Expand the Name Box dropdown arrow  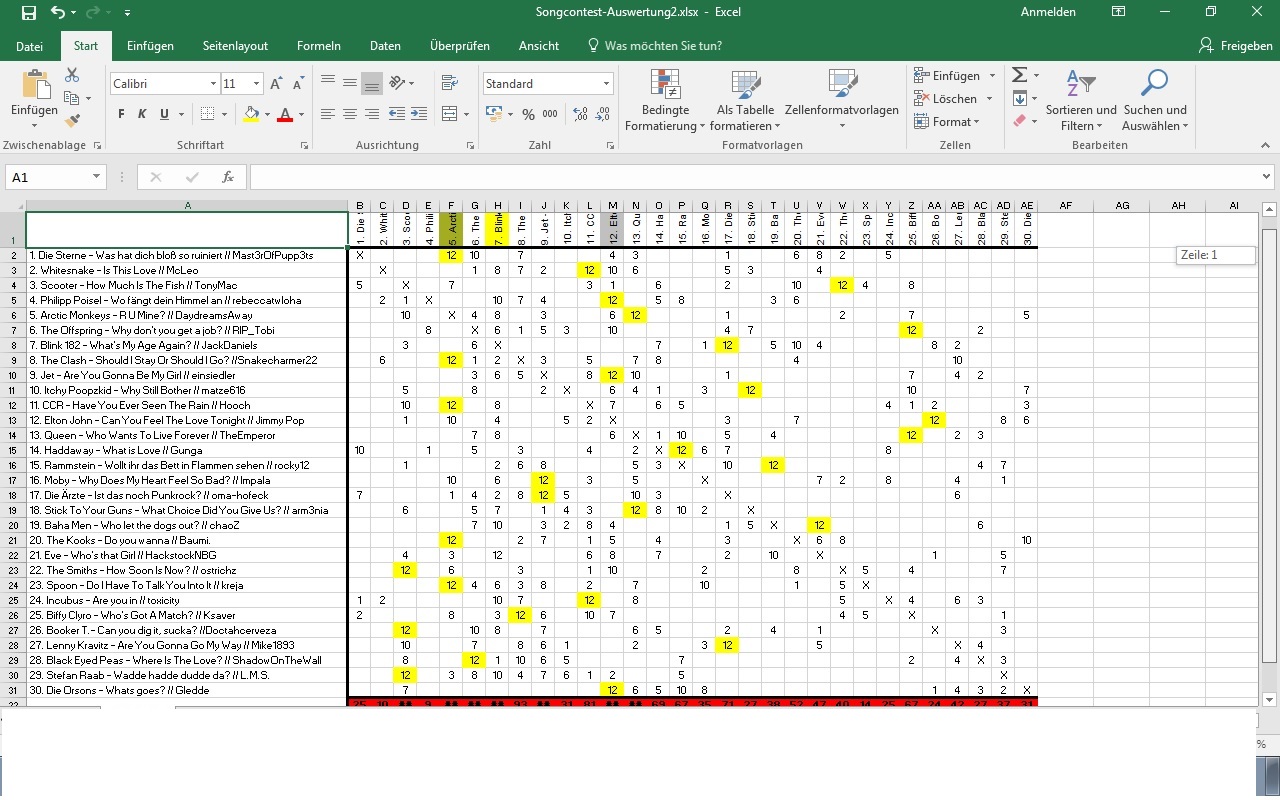(x=96, y=177)
